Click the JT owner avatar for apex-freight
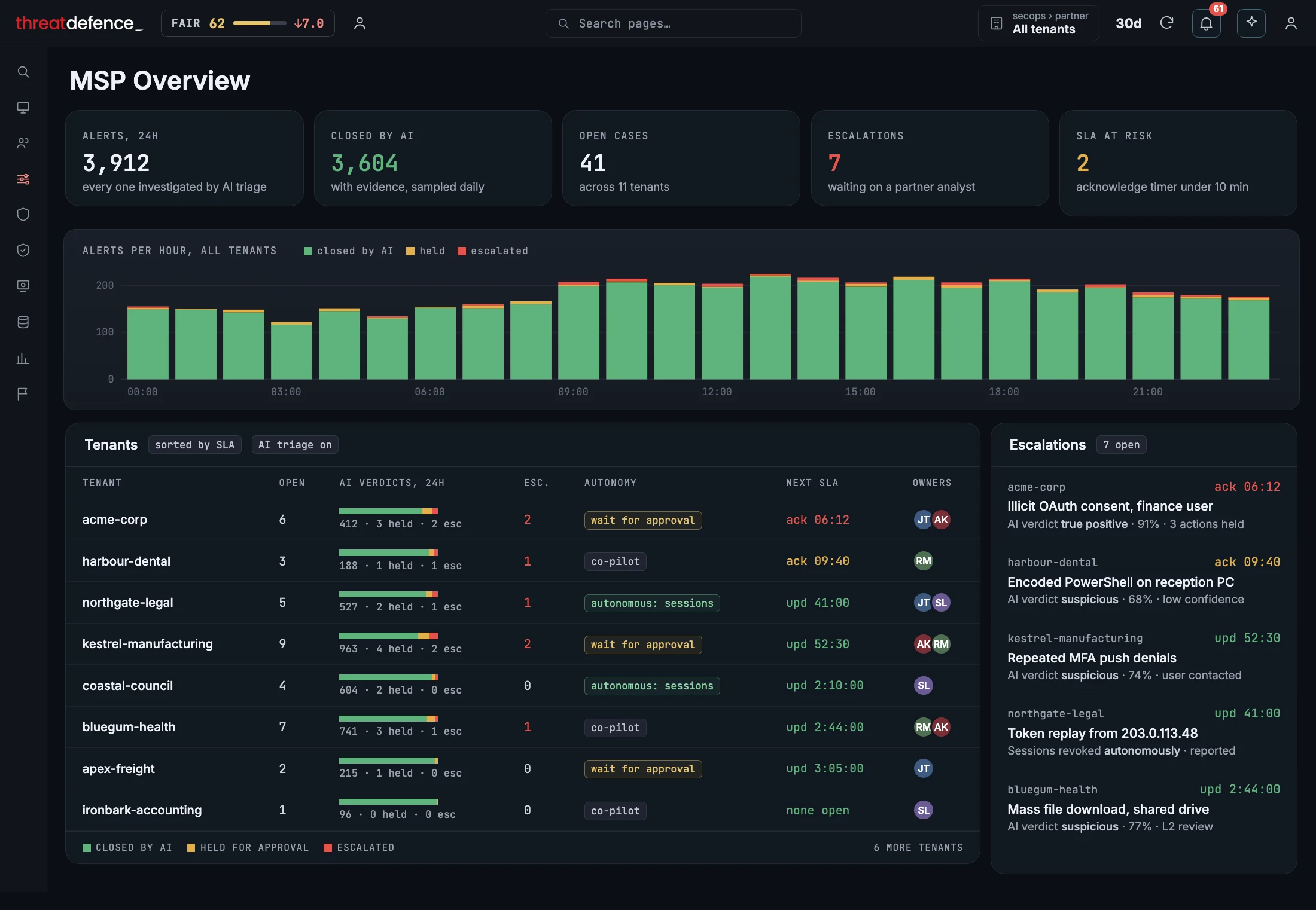 click(x=924, y=768)
